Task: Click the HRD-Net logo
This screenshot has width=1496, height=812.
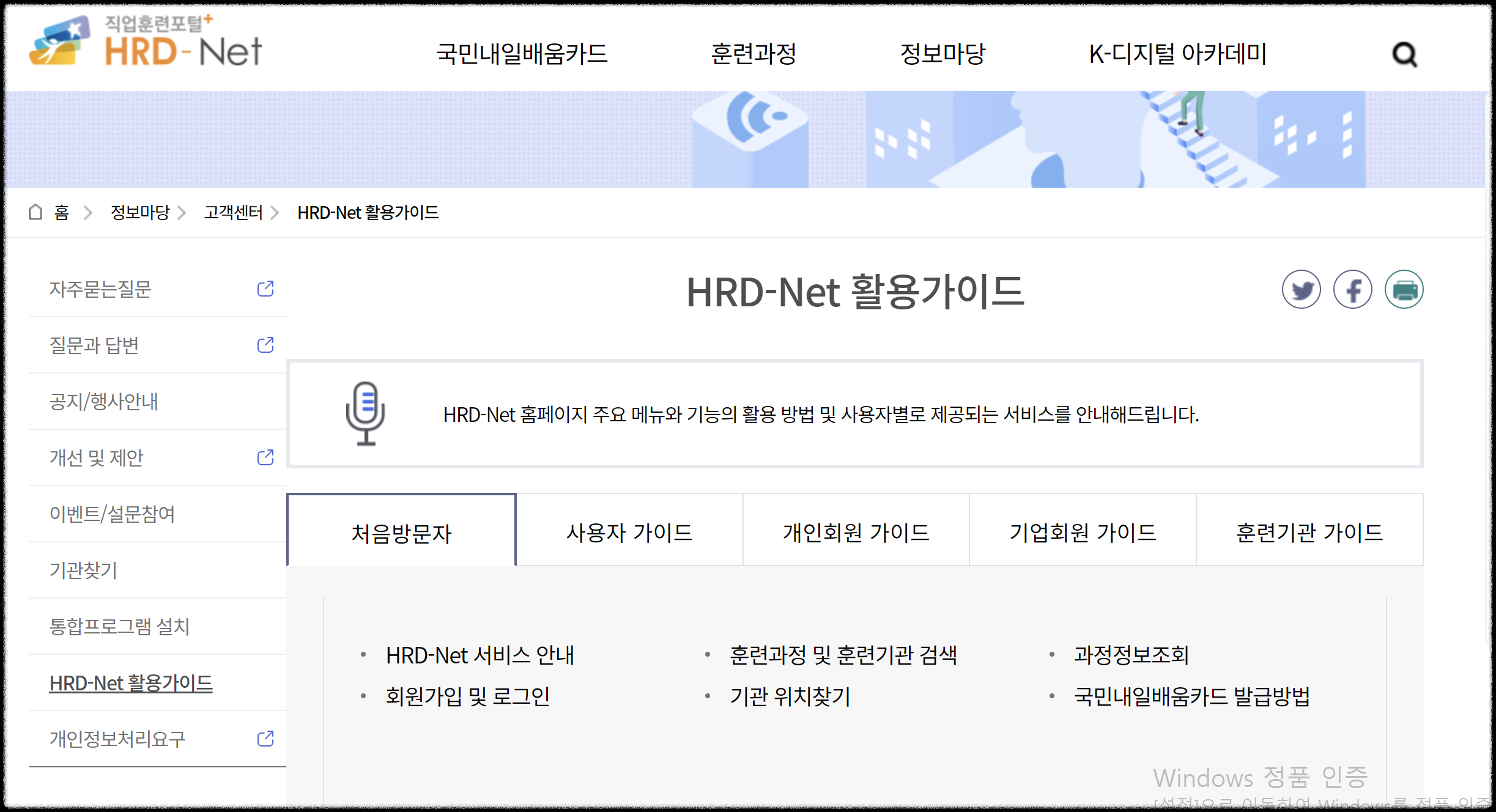Action: coord(146,42)
